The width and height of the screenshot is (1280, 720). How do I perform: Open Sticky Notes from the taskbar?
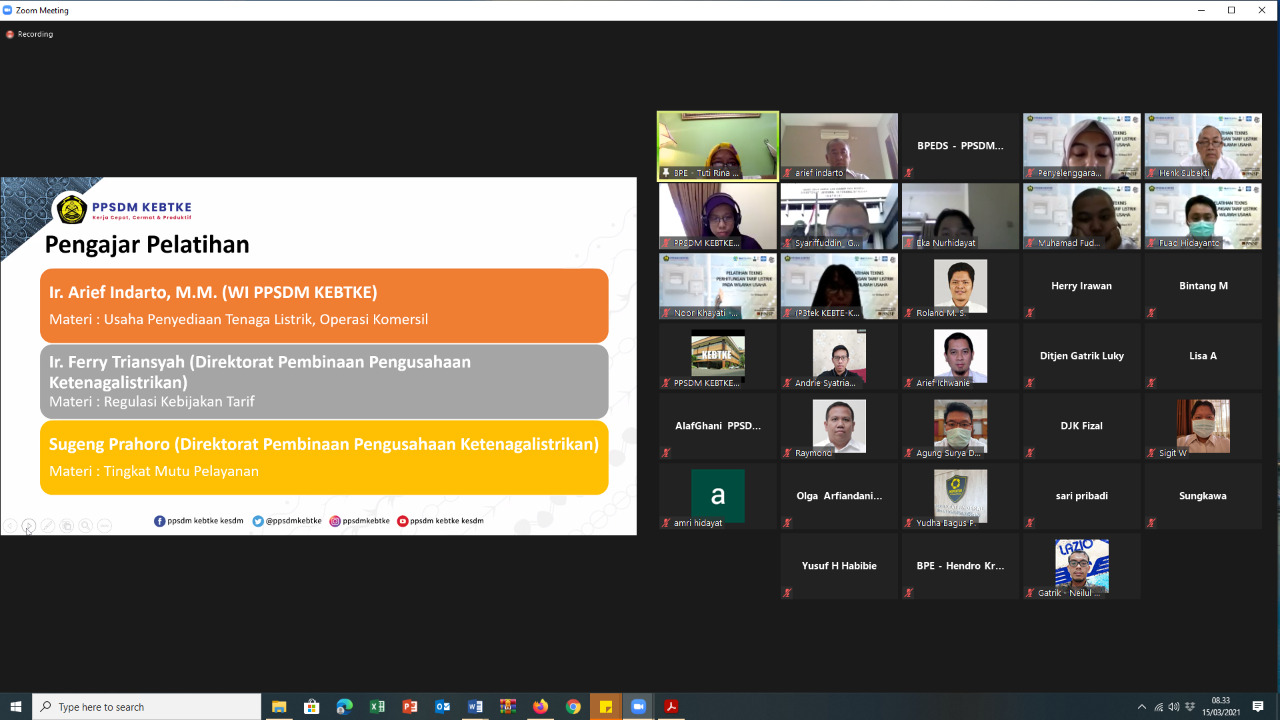point(606,707)
